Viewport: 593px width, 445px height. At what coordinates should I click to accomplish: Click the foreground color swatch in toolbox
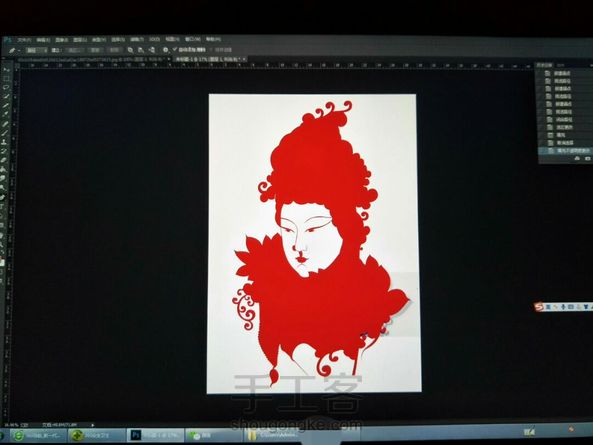[x=3, y=261]
